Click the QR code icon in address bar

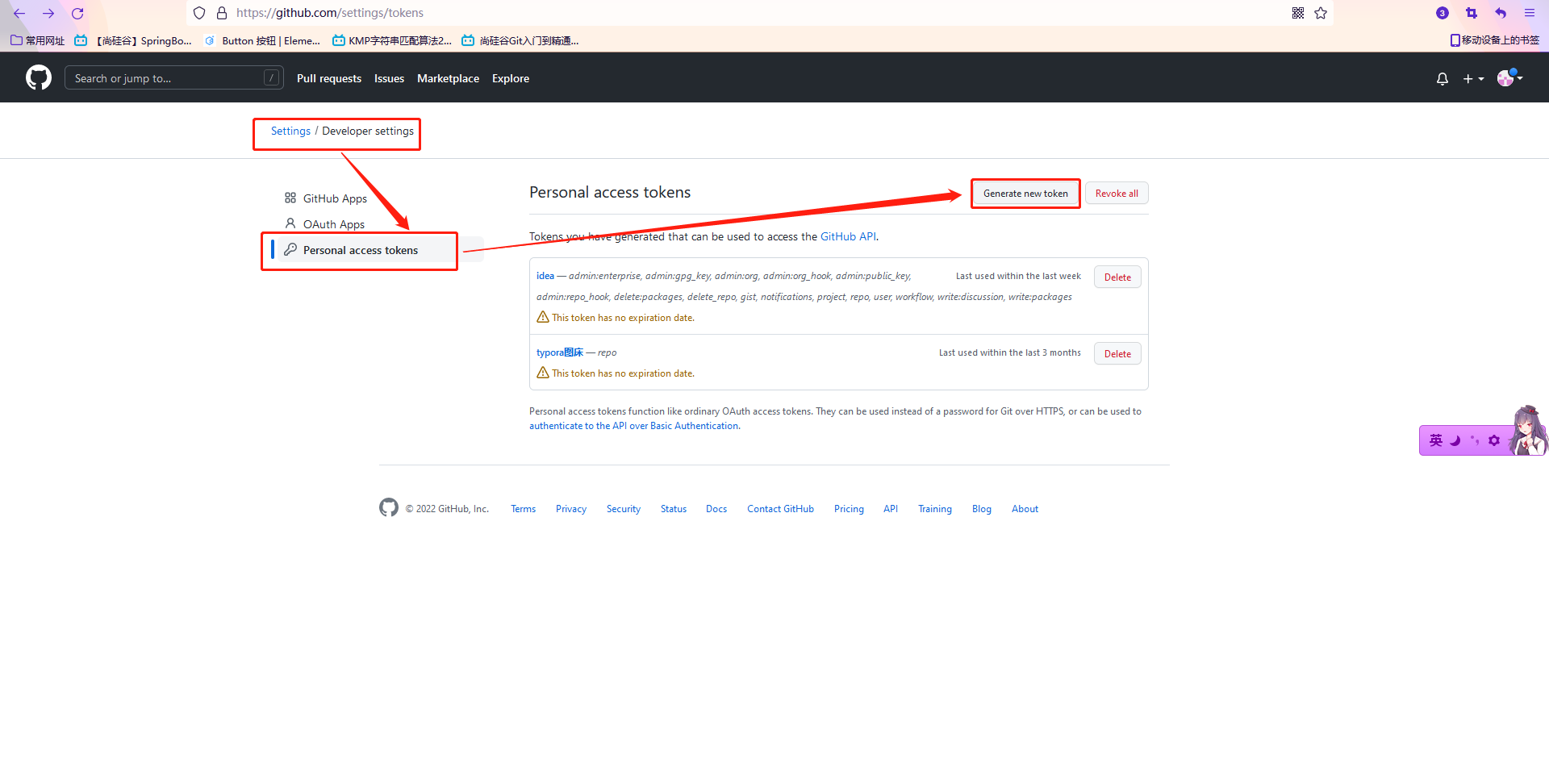click(x=1298, y=13)
